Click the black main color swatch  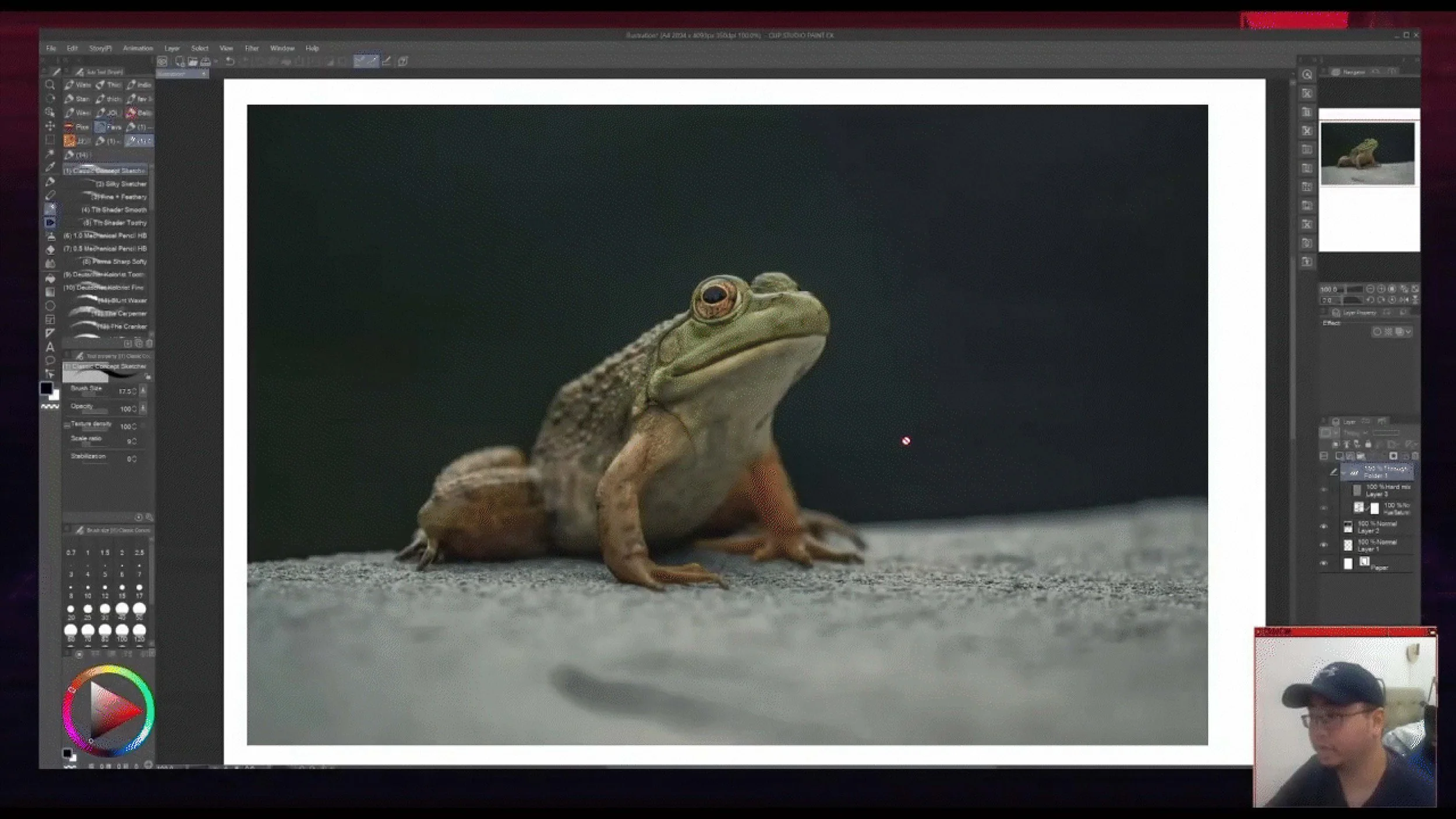(x=46, y=388)
